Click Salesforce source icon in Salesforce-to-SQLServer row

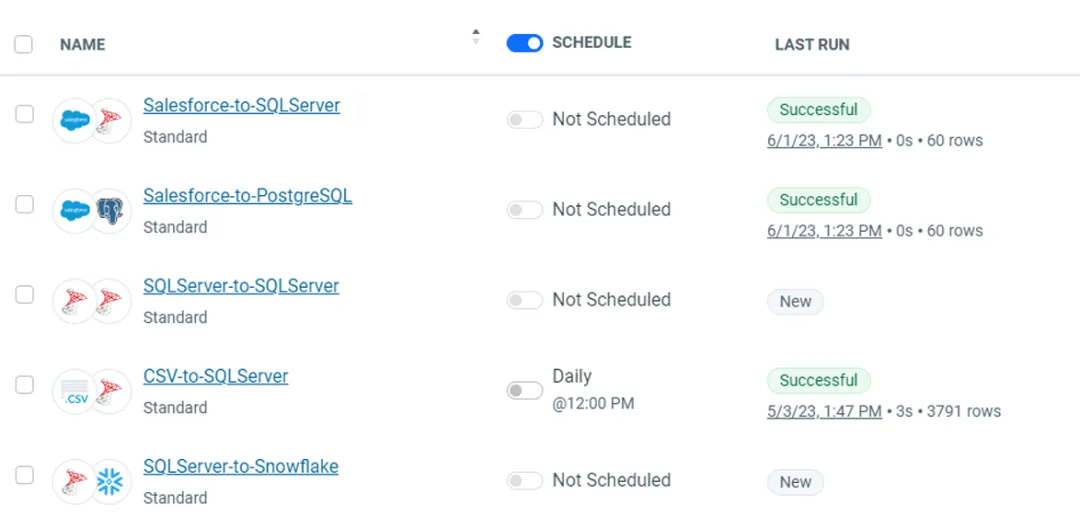[74, 121]
